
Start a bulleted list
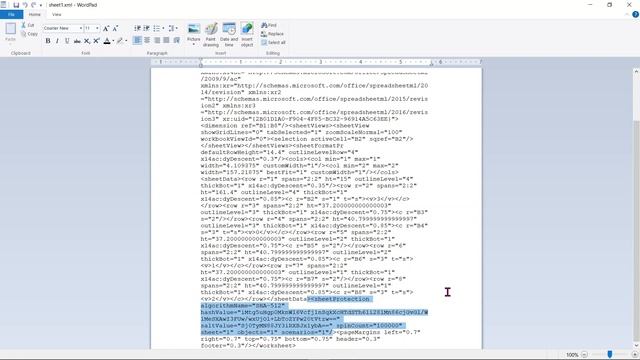pos(156,28)
